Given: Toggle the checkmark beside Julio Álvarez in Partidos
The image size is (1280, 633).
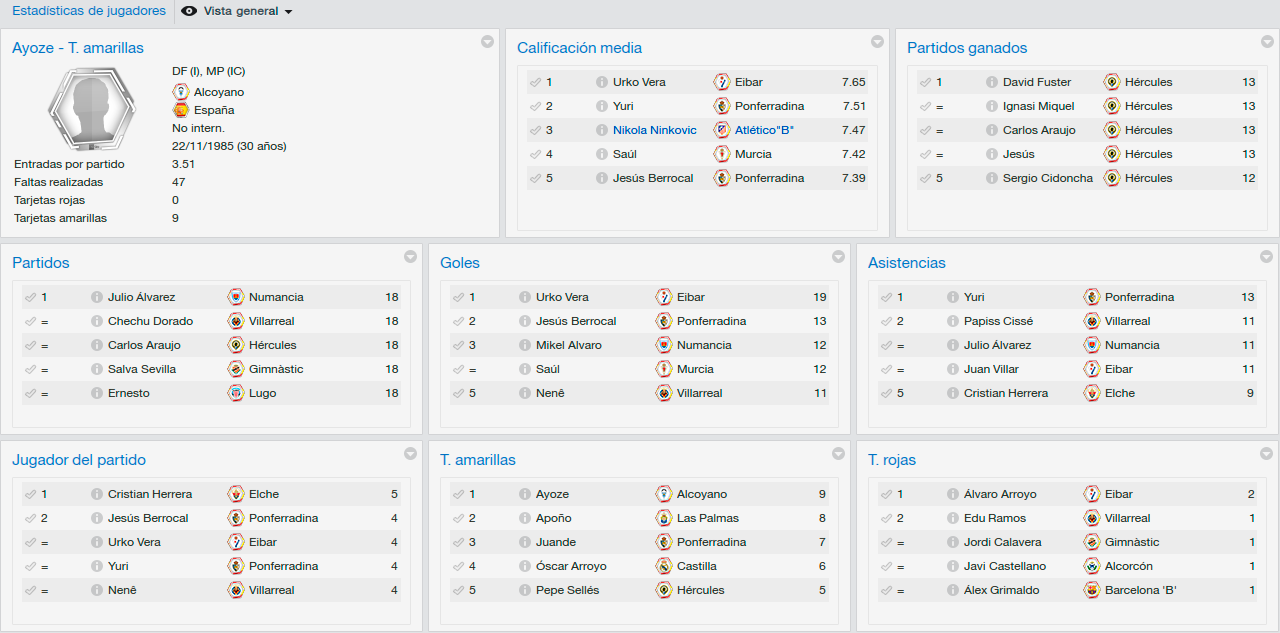Looking at the screenshot, I should tap(30, 297).
